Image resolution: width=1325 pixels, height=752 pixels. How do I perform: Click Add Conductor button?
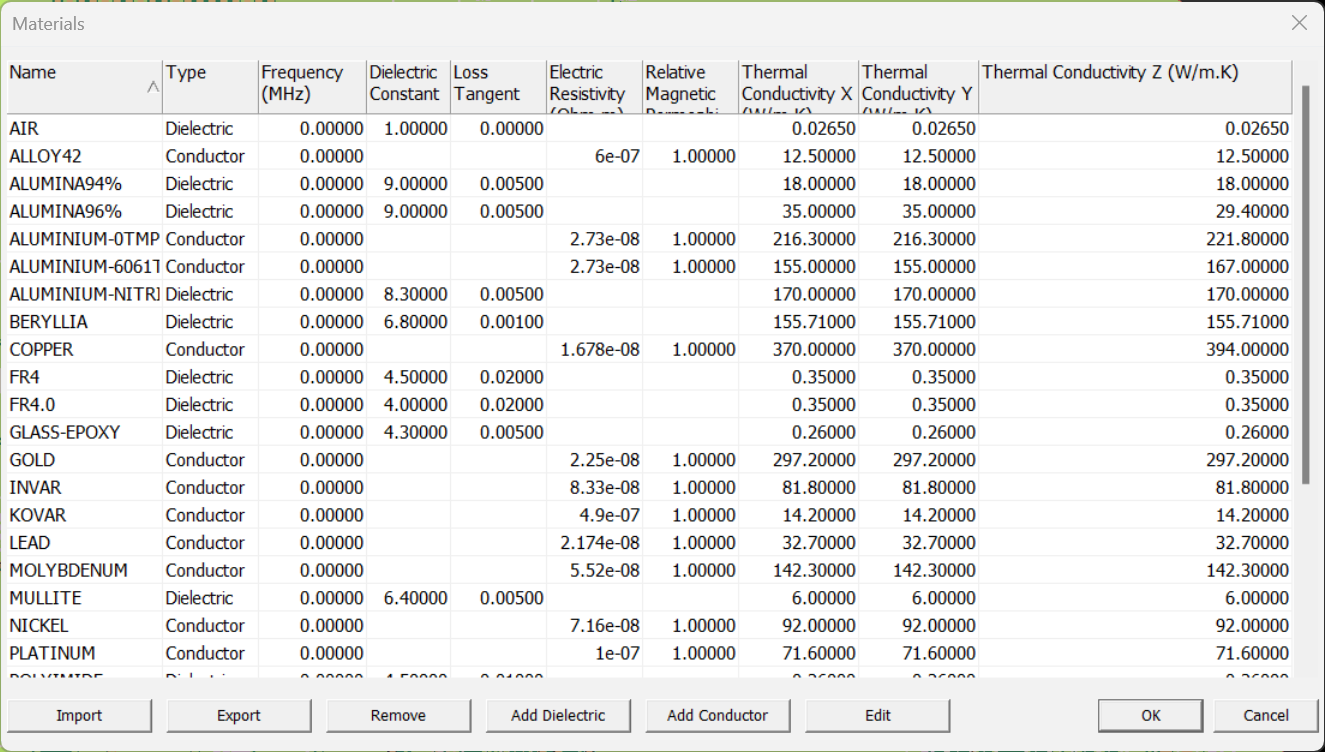point(717,715)
